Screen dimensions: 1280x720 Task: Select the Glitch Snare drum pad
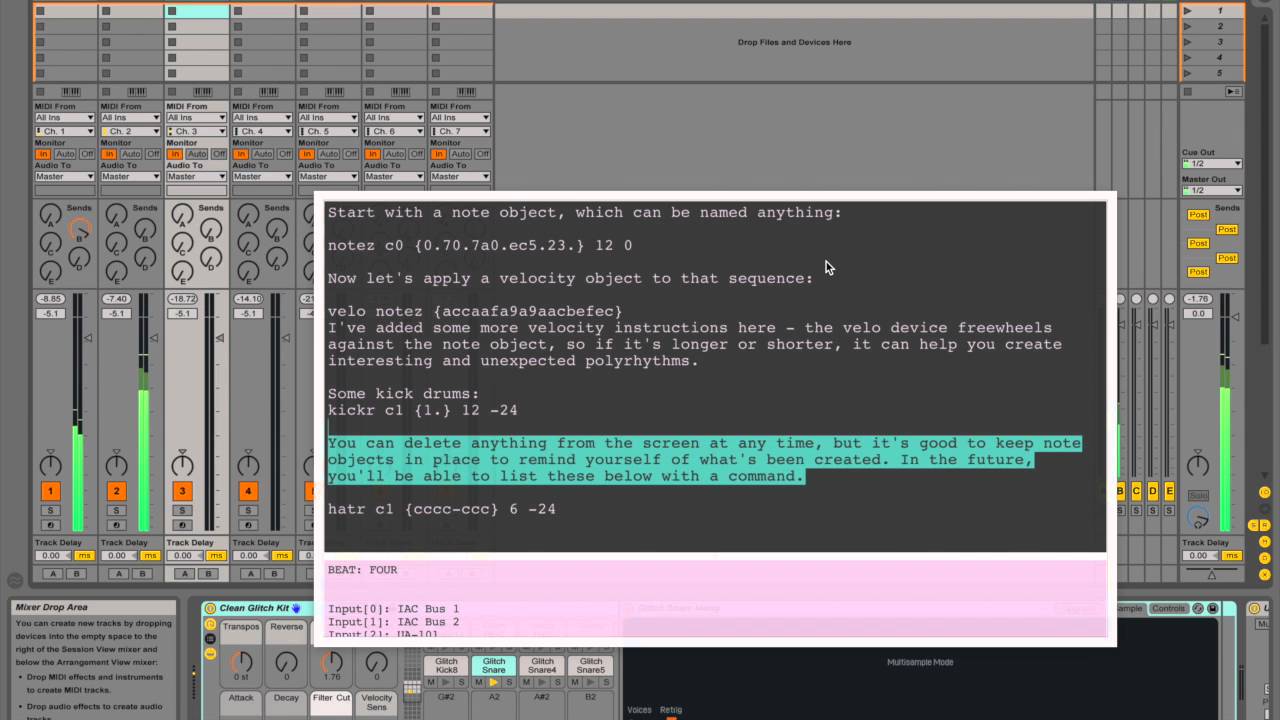[x=494, y=666]
